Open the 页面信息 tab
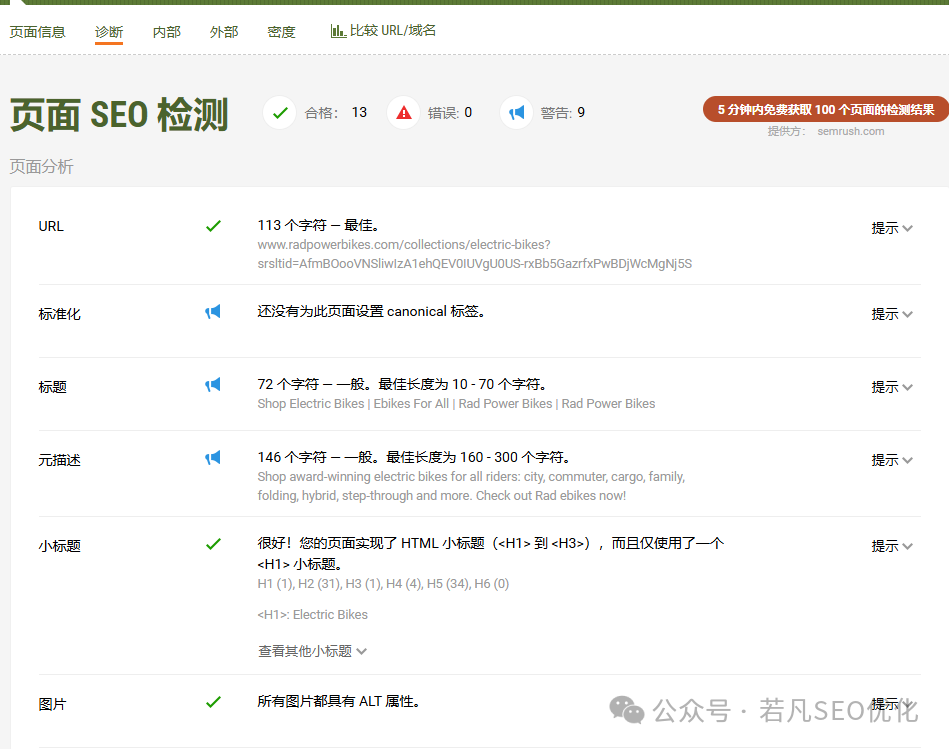Viewport: 949px width, 749px height. point(38,32)
